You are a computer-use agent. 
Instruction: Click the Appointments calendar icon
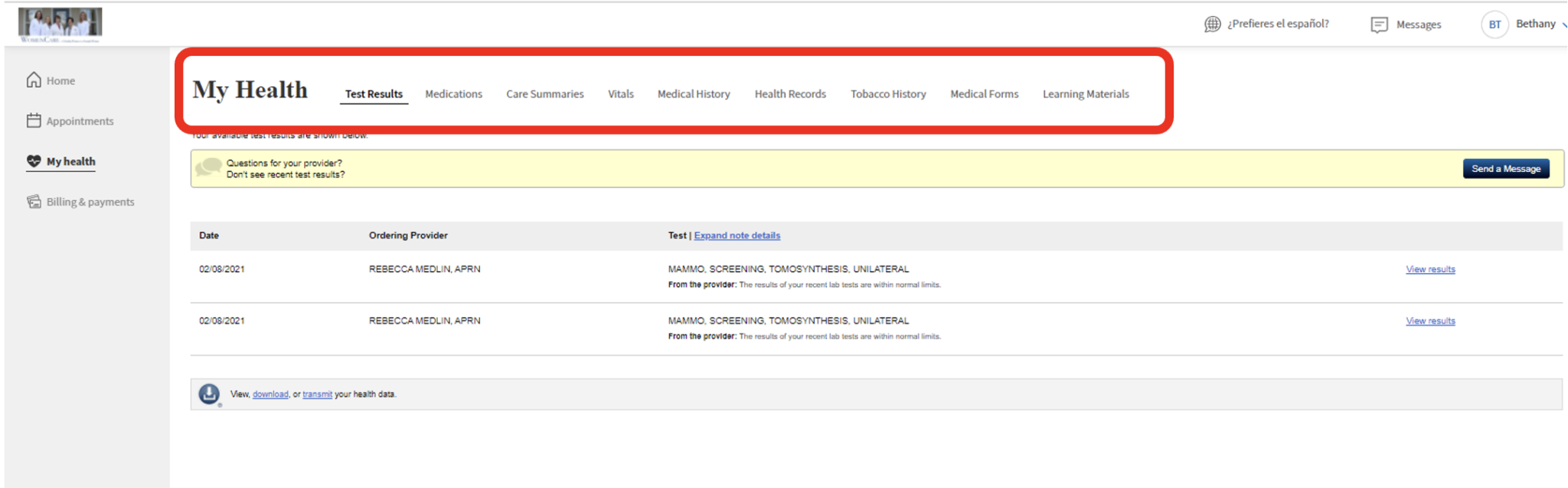34,121
